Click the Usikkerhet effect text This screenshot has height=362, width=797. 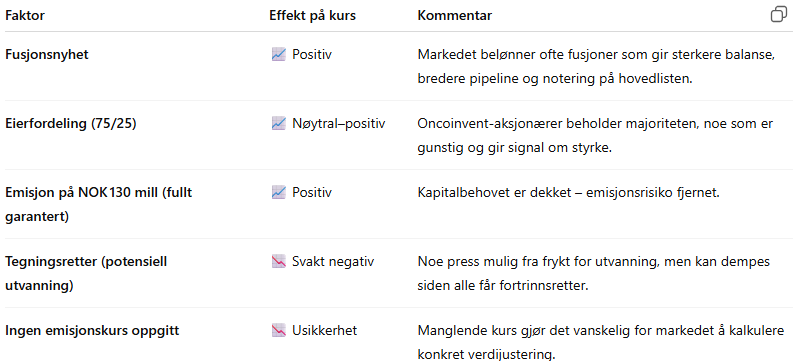pyautogui.click(x=324, y=330)
